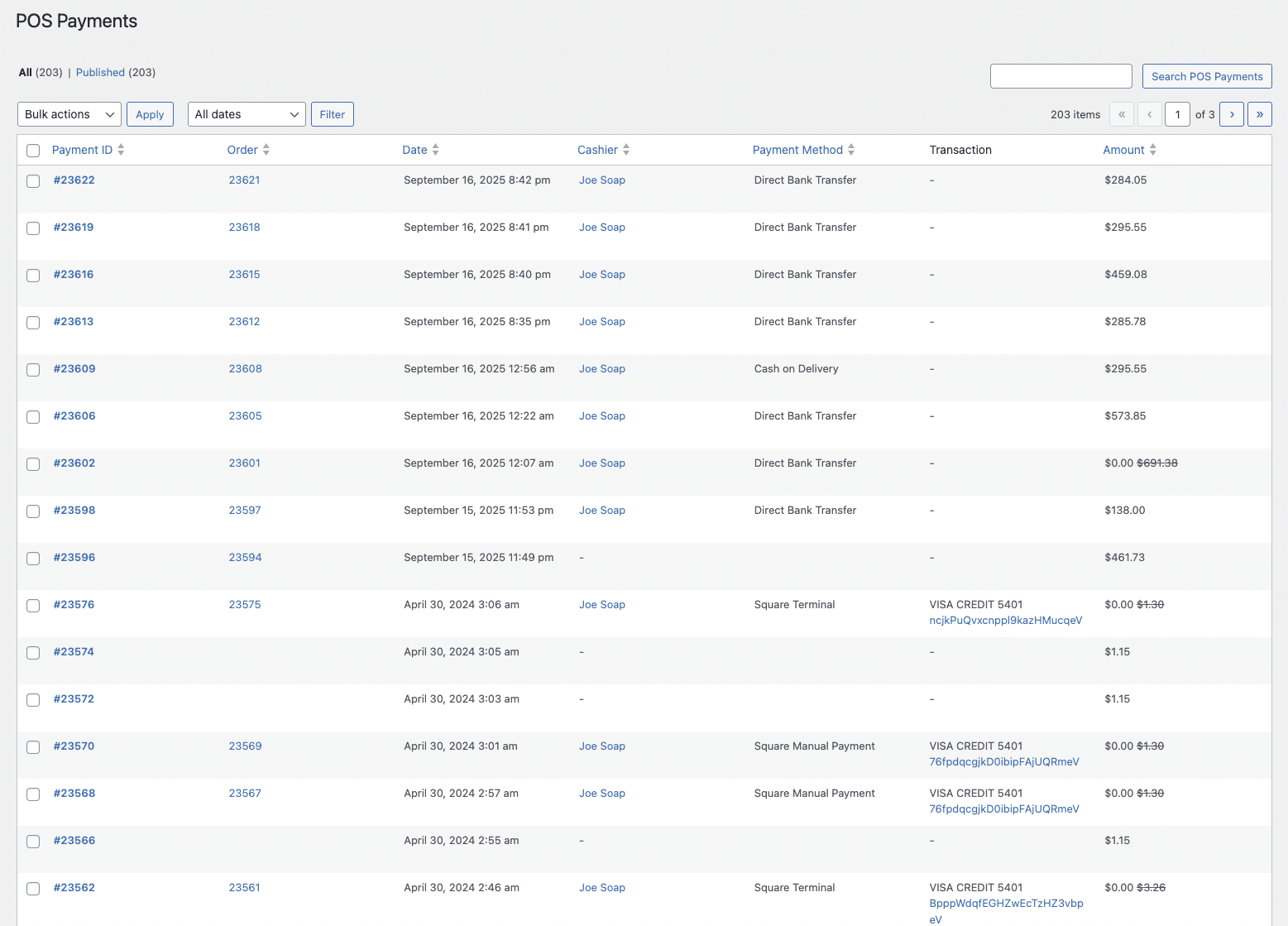Click the Filter button
The height and width of the screenshot is (926, 1288).
tap(332, 114)
